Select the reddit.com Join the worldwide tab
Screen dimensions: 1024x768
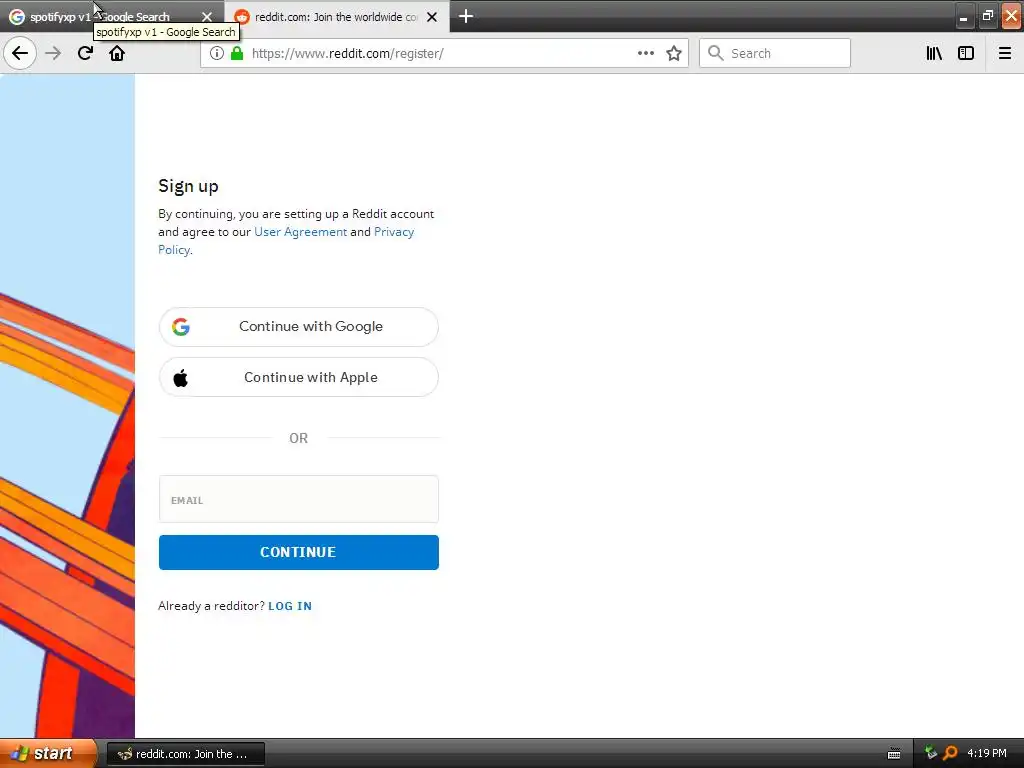click(x=336, y=17)
